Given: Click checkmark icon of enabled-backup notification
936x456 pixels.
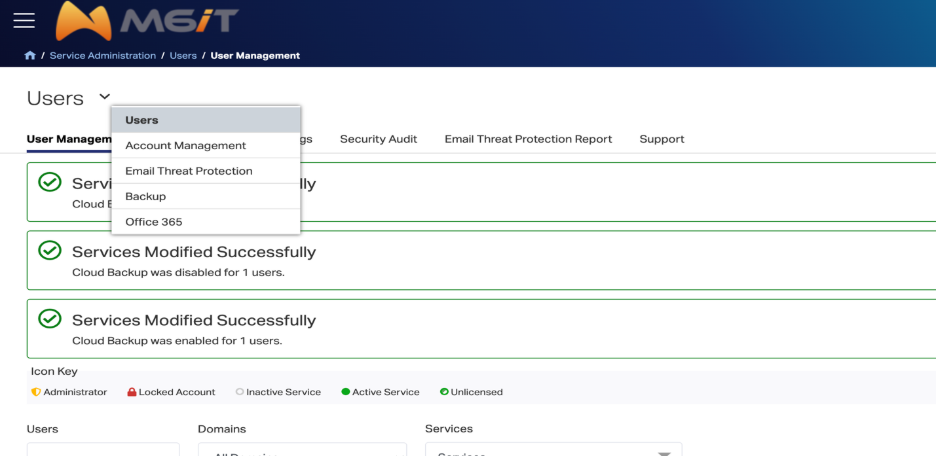Looking at the screenshot, I should [50, 319].
